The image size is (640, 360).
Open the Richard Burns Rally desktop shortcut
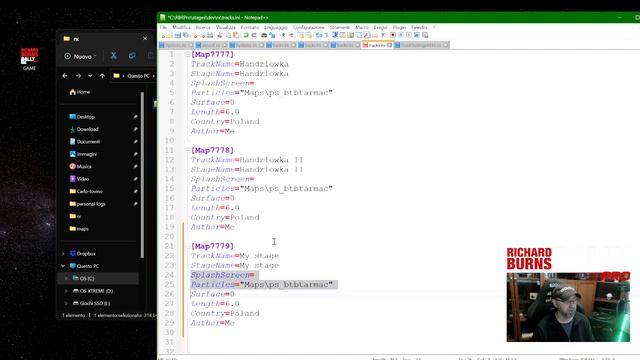click(x=29, y=59)
